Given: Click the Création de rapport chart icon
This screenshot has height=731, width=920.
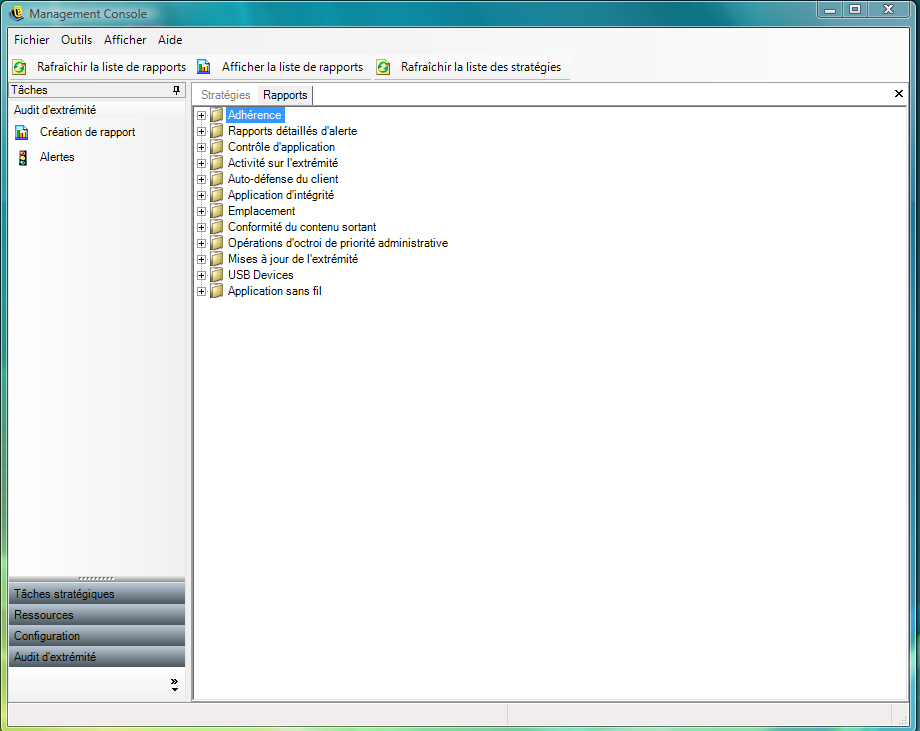Looking at the screenshot, I should click(22, 133).
